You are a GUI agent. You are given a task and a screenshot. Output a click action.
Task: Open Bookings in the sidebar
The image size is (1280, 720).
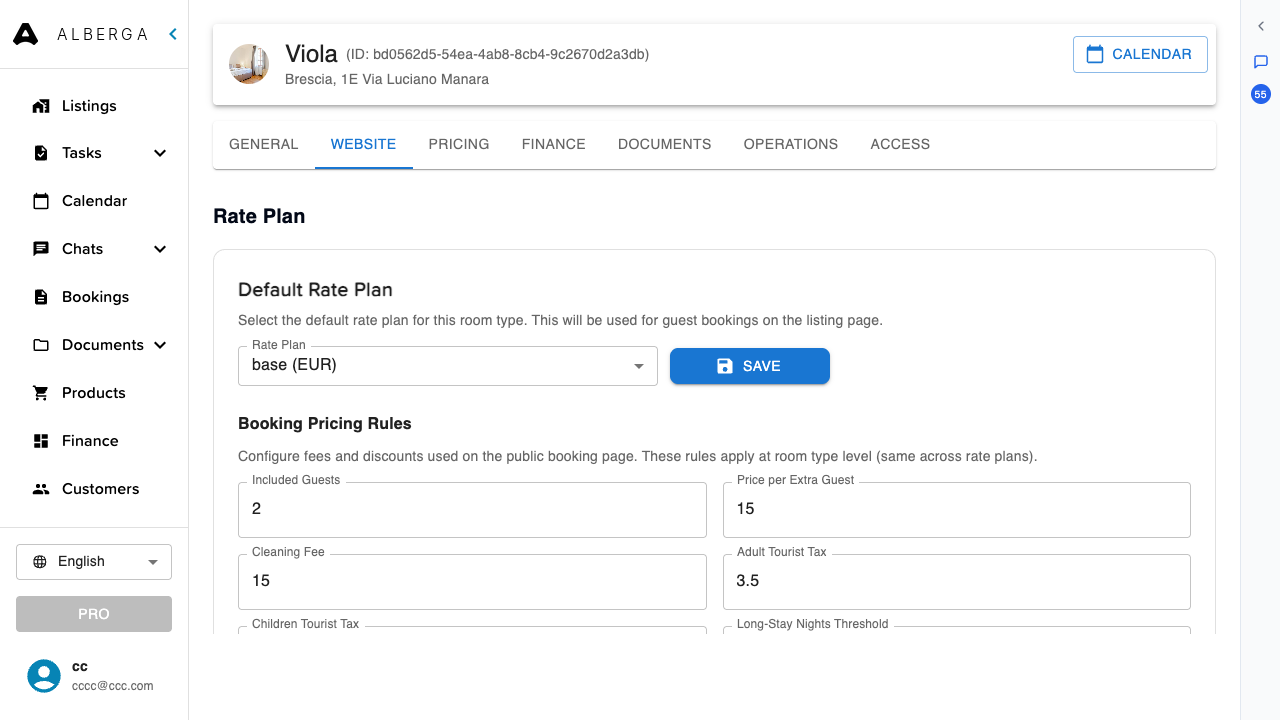(x=94, y=297)
